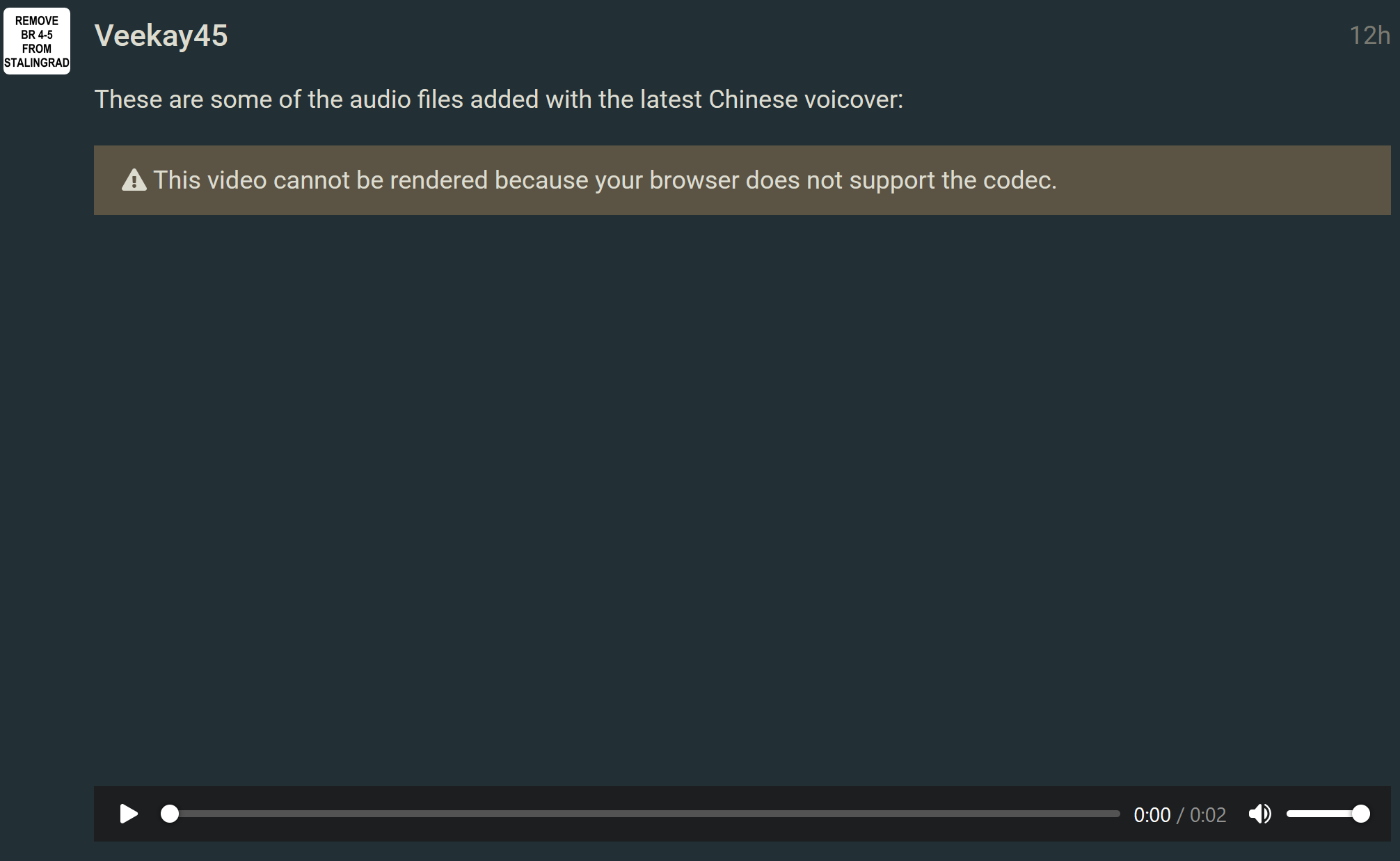Mute audio with the speaker icon
The width and height of the screenshot is (1400, 861).
(1259, 814)
